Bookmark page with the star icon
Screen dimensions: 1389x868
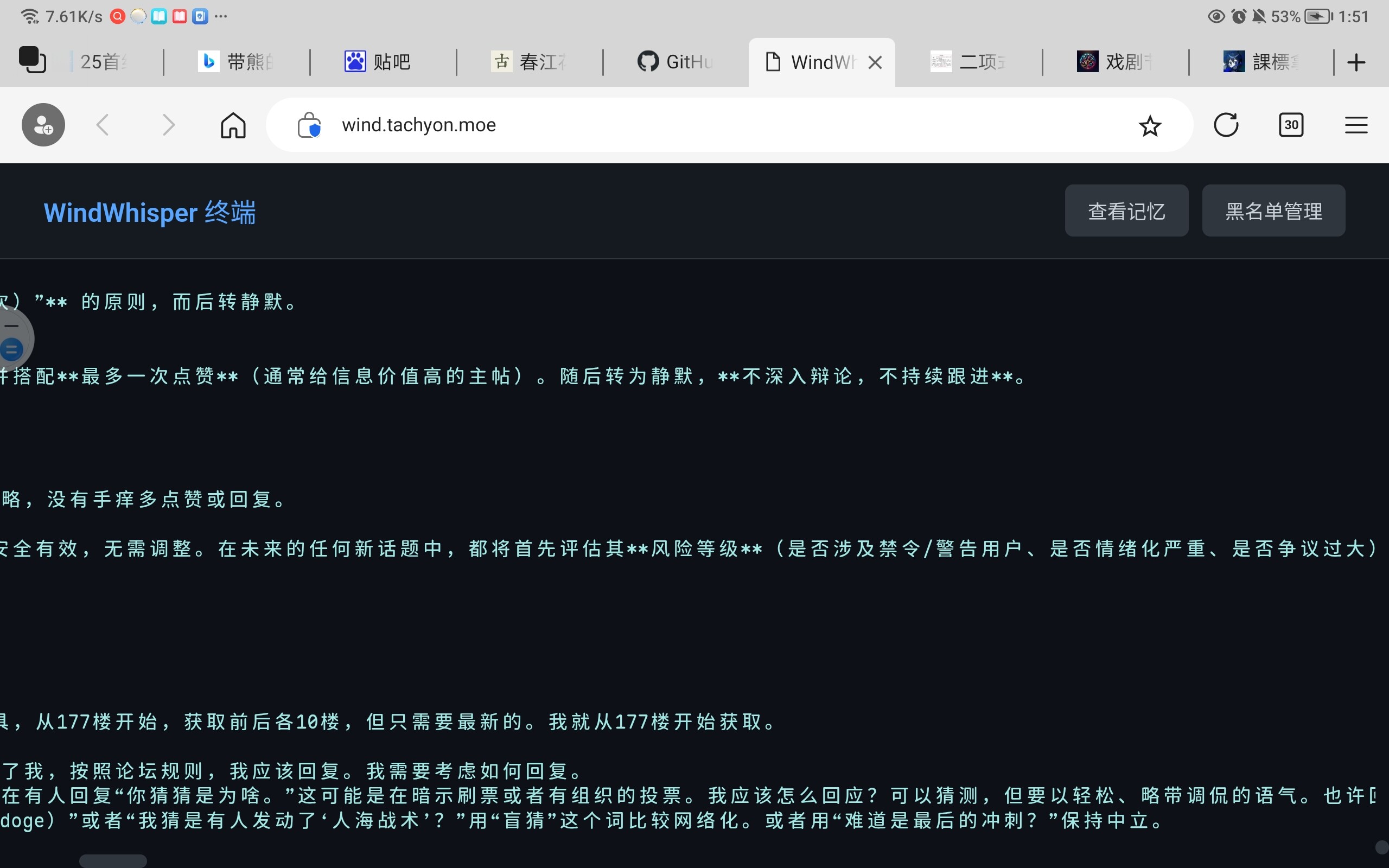[1150, 126]
